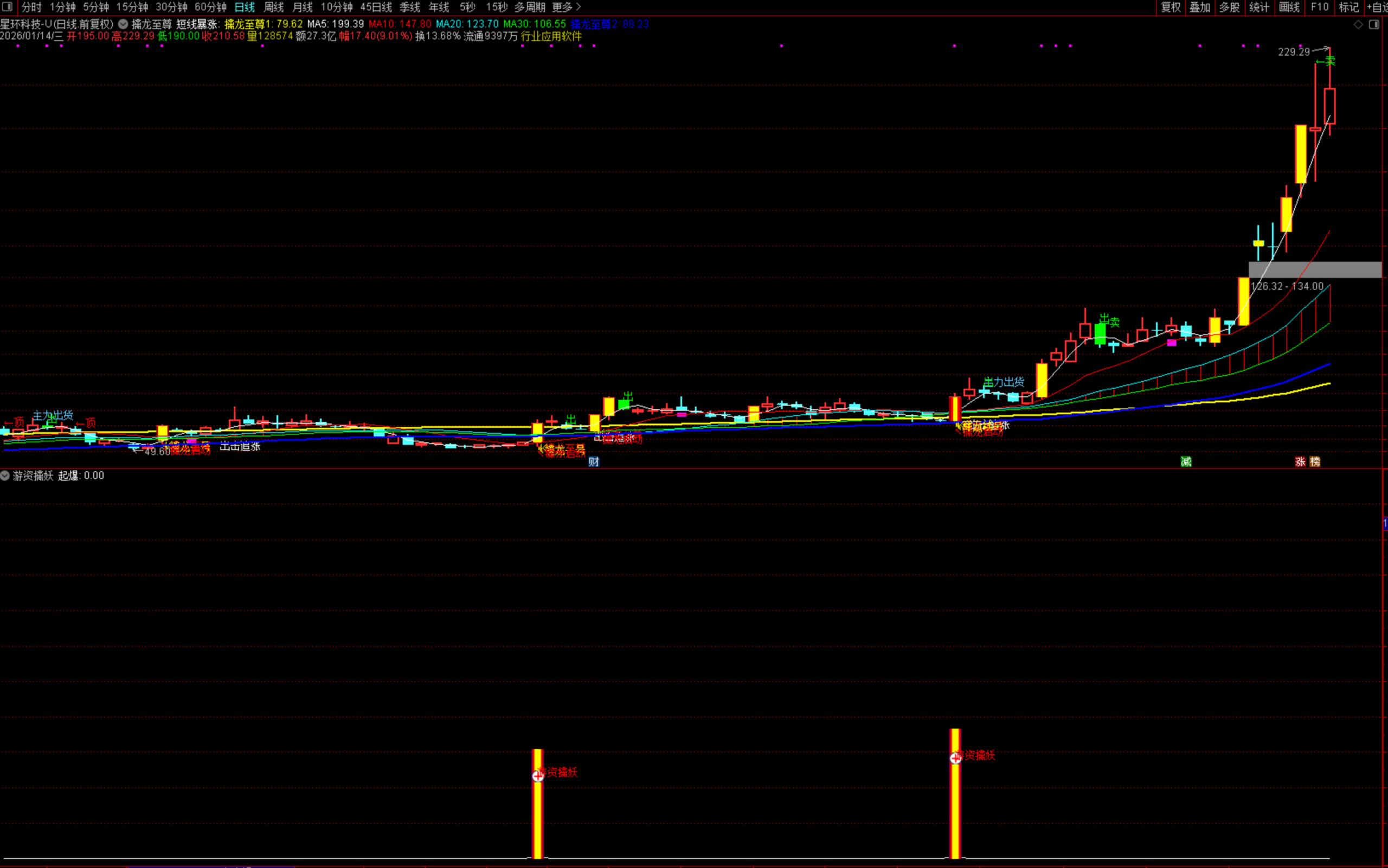
Task: Click the orange 榜 marker icon
Action: (1315, 461)
